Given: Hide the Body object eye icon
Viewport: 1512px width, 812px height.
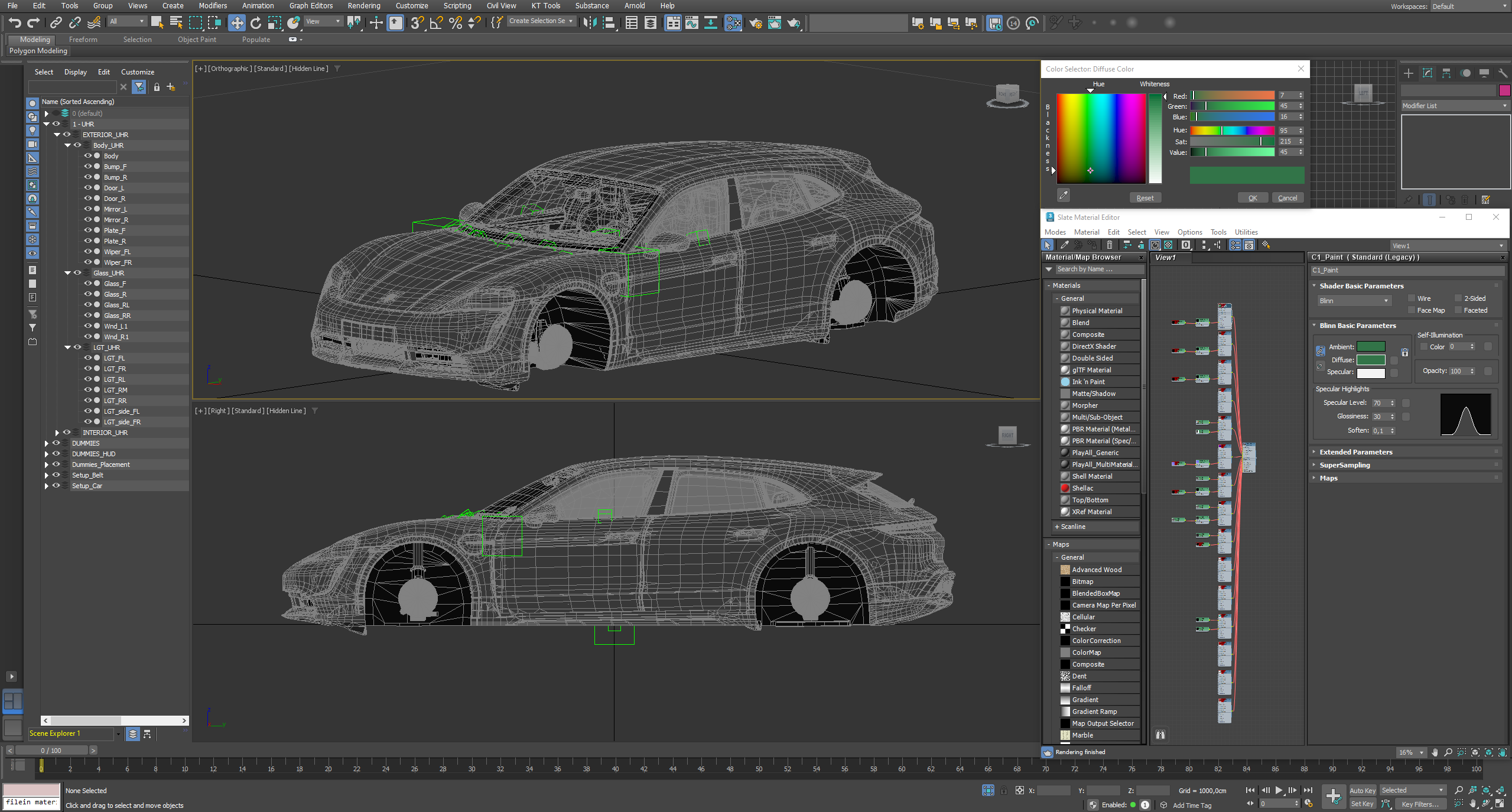Looking at the screenshot, I should (87, 156).
